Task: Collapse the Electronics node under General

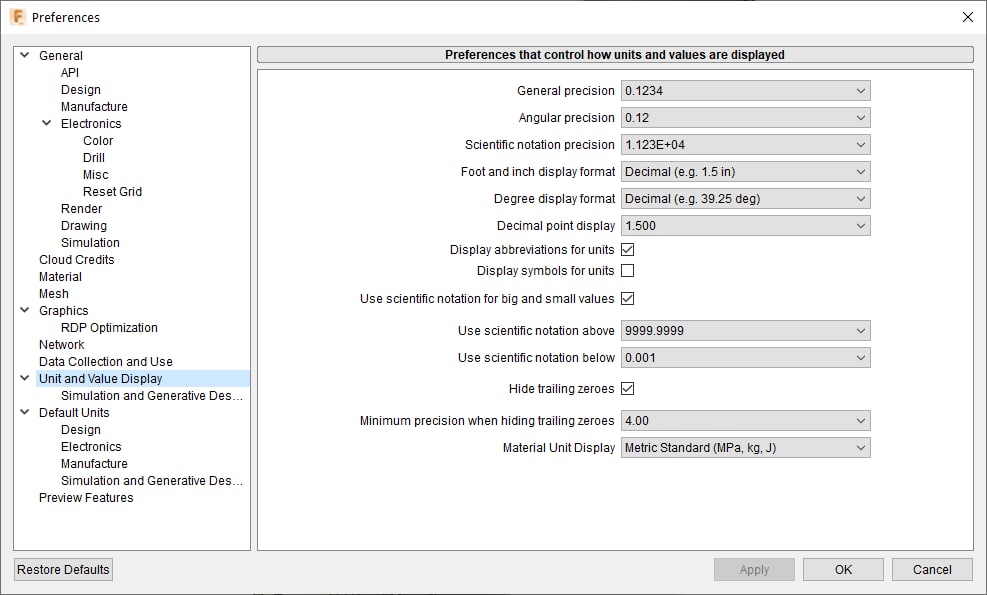Action: tap(47, 123)
